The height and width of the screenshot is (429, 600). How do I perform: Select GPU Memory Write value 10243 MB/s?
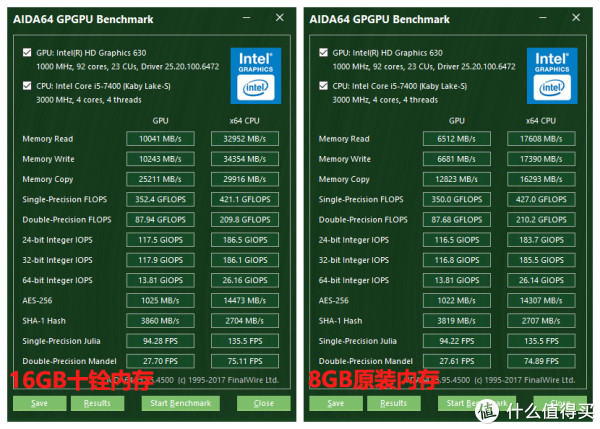point(160,159)
